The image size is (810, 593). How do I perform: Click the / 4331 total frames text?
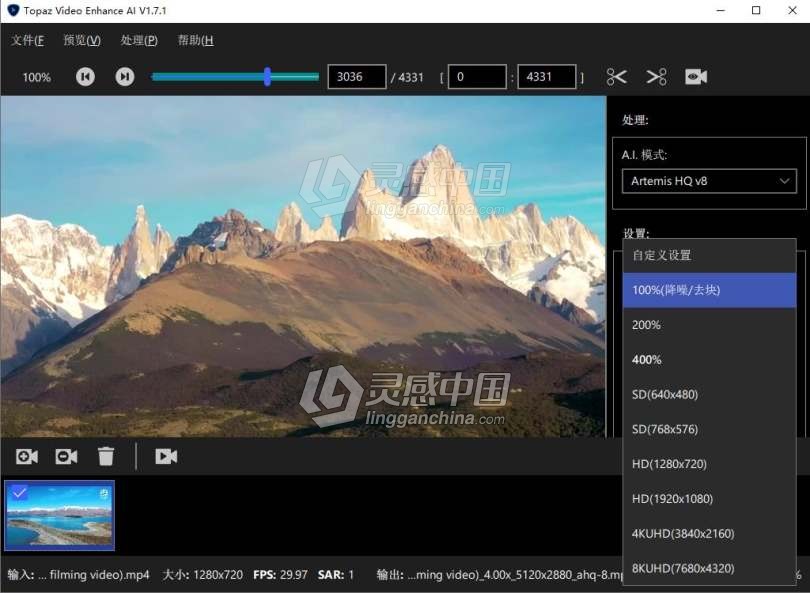pyautogui.click(x=407, y=77)
